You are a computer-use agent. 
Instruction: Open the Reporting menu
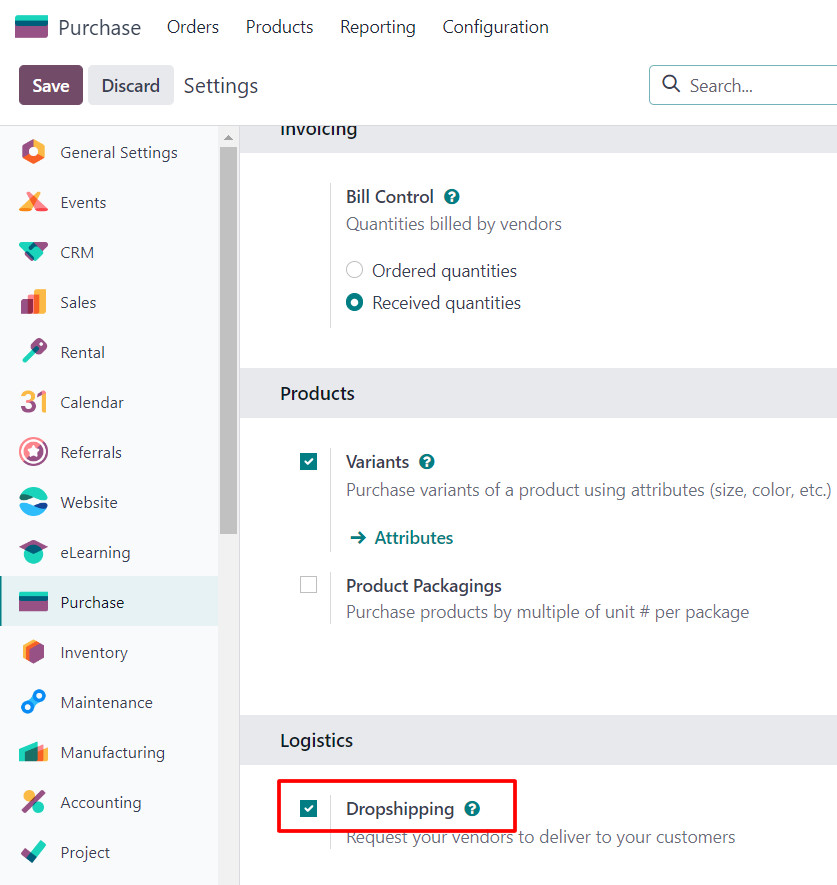click(x=378, y=27)
